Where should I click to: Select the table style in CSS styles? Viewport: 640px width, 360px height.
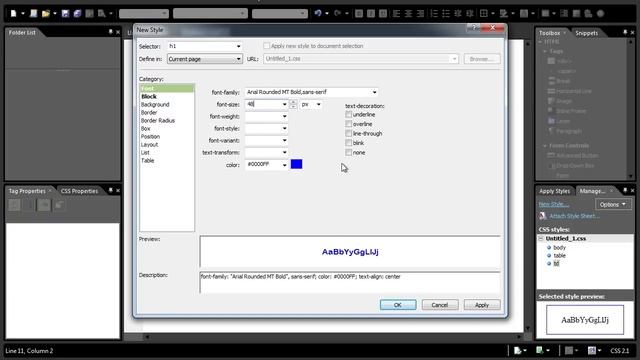[x=560, y=256]
